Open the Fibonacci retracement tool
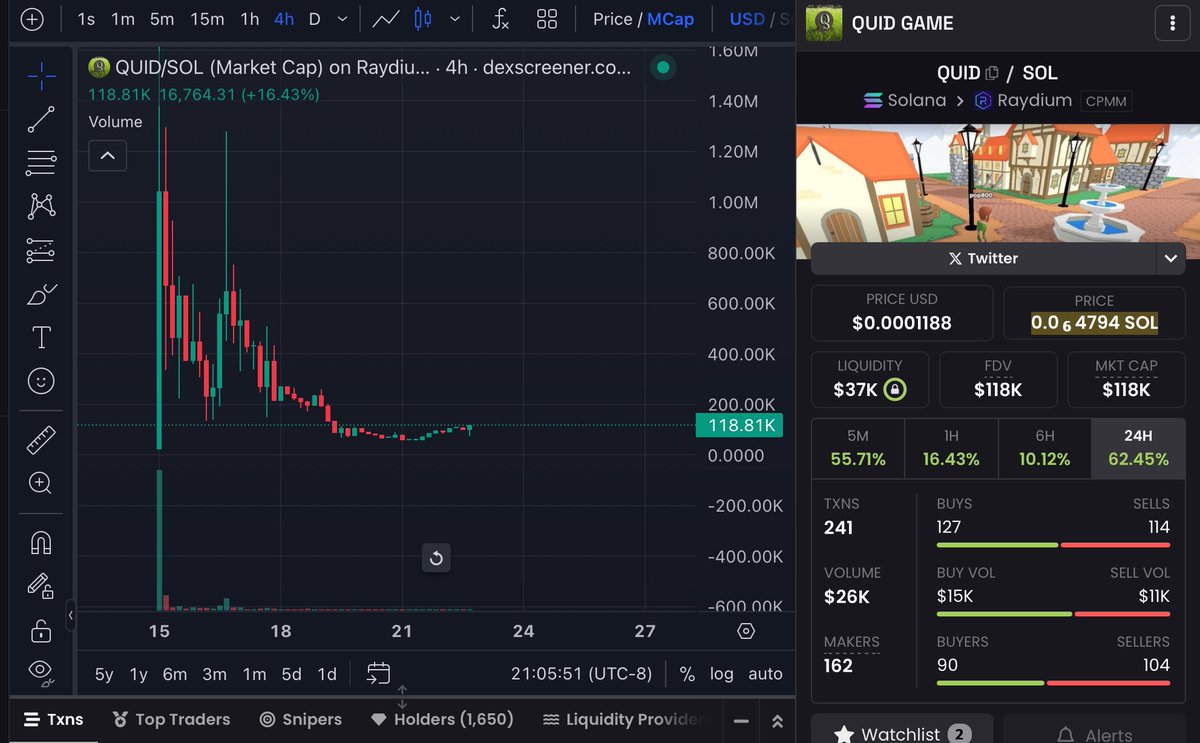1200x743 pixels. (x=41, y=162)
